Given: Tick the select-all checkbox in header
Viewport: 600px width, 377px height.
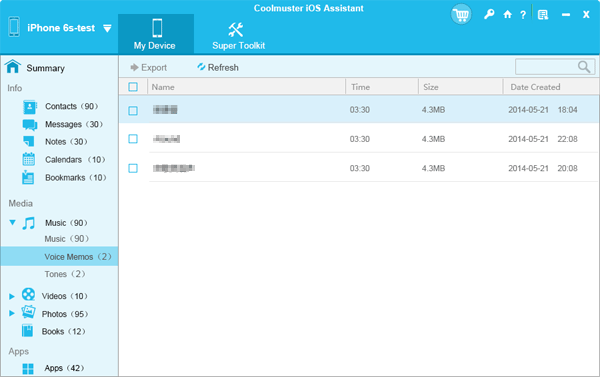Looking at the screenshot, I should pos(133,87).
